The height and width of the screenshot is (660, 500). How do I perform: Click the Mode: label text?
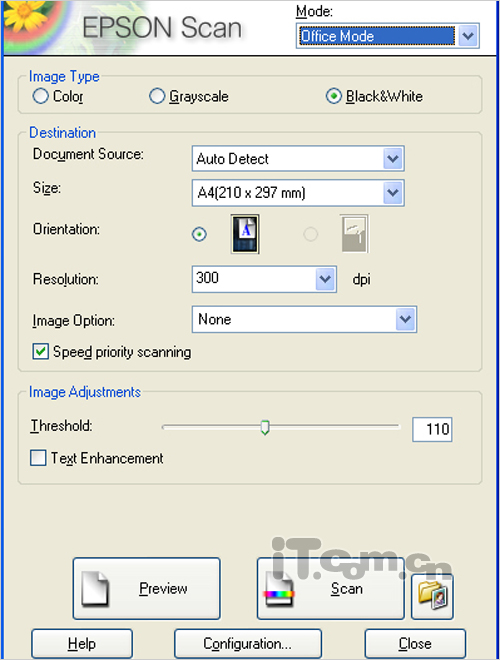314,11
